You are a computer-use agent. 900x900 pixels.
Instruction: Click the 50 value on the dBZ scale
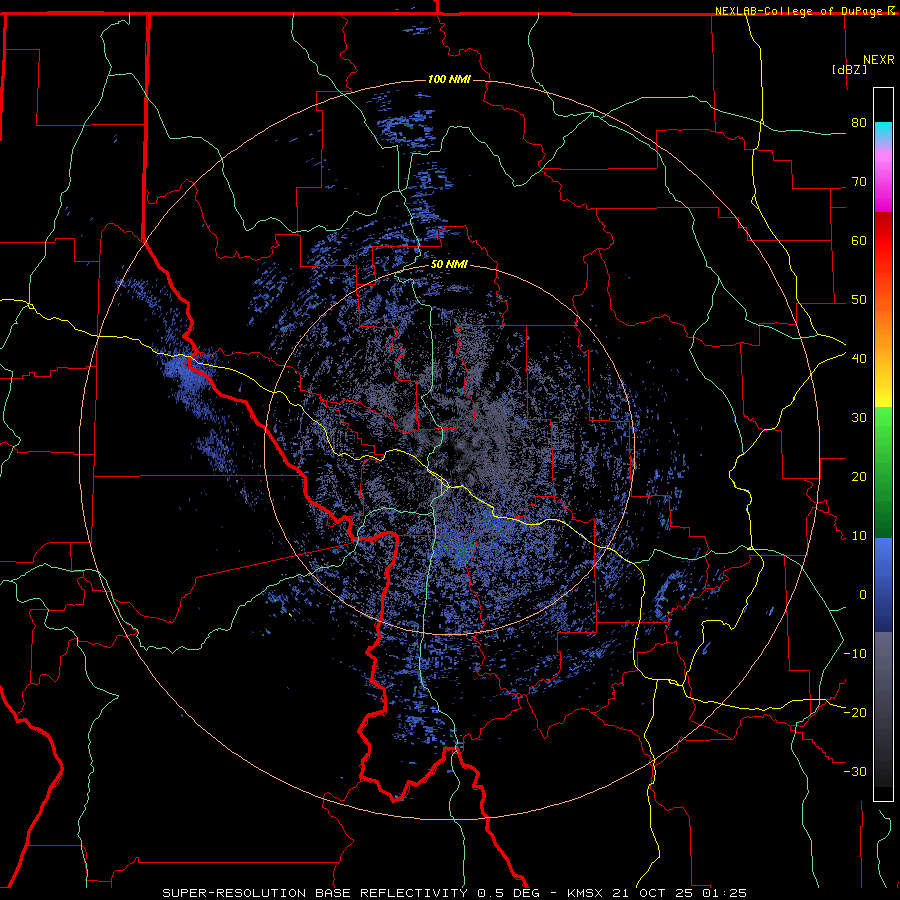tap(859, 300)
